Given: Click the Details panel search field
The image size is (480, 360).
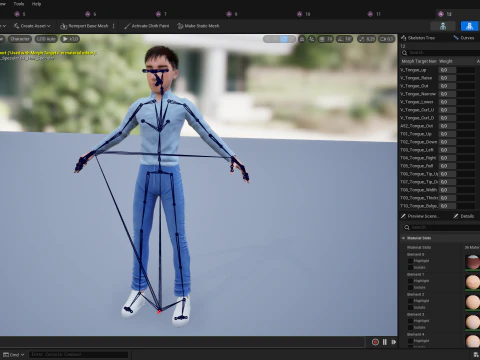Looking at the screenshot, I should [x=442, y=227].
